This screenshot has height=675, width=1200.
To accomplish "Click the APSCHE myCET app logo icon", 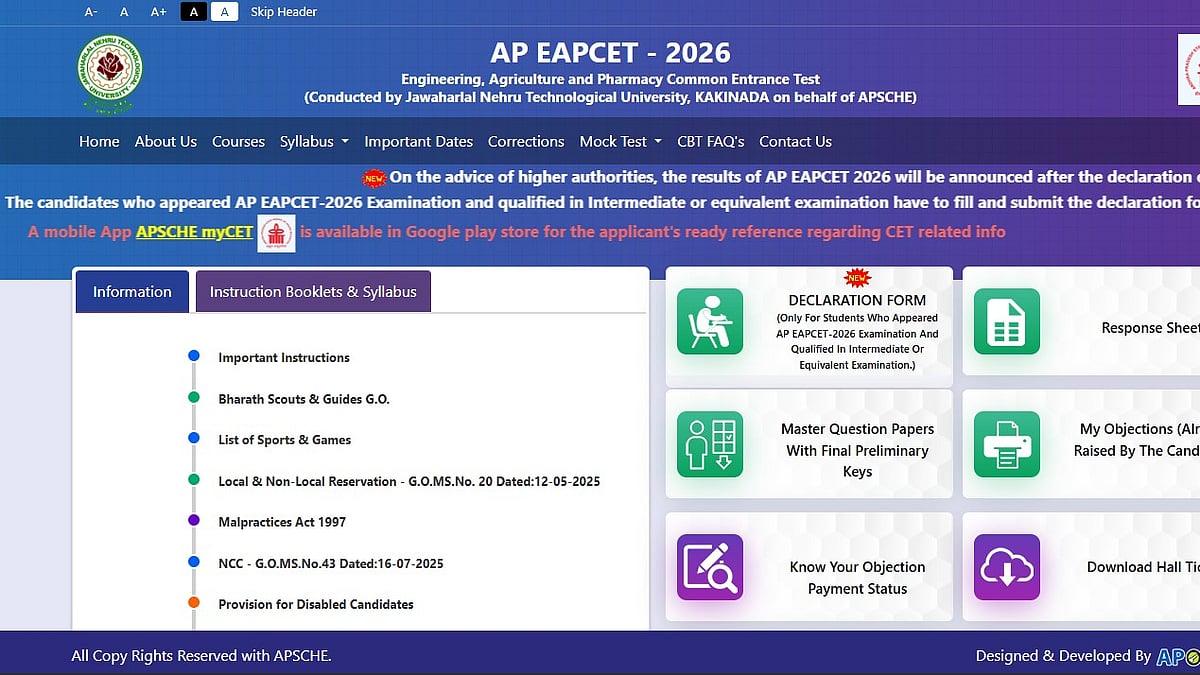I will coord(276,233).
